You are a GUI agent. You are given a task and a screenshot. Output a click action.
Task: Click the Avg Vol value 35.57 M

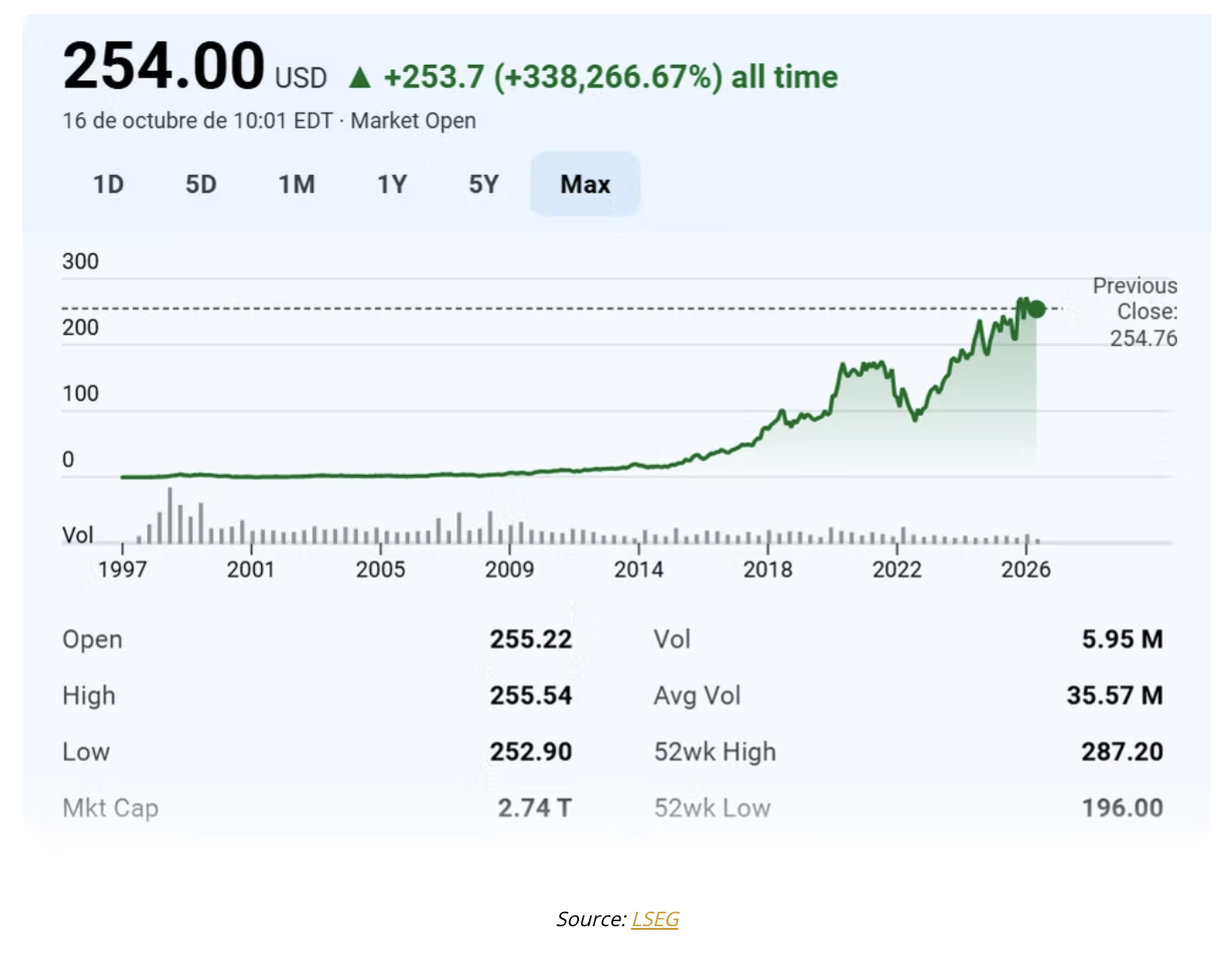1115,696
